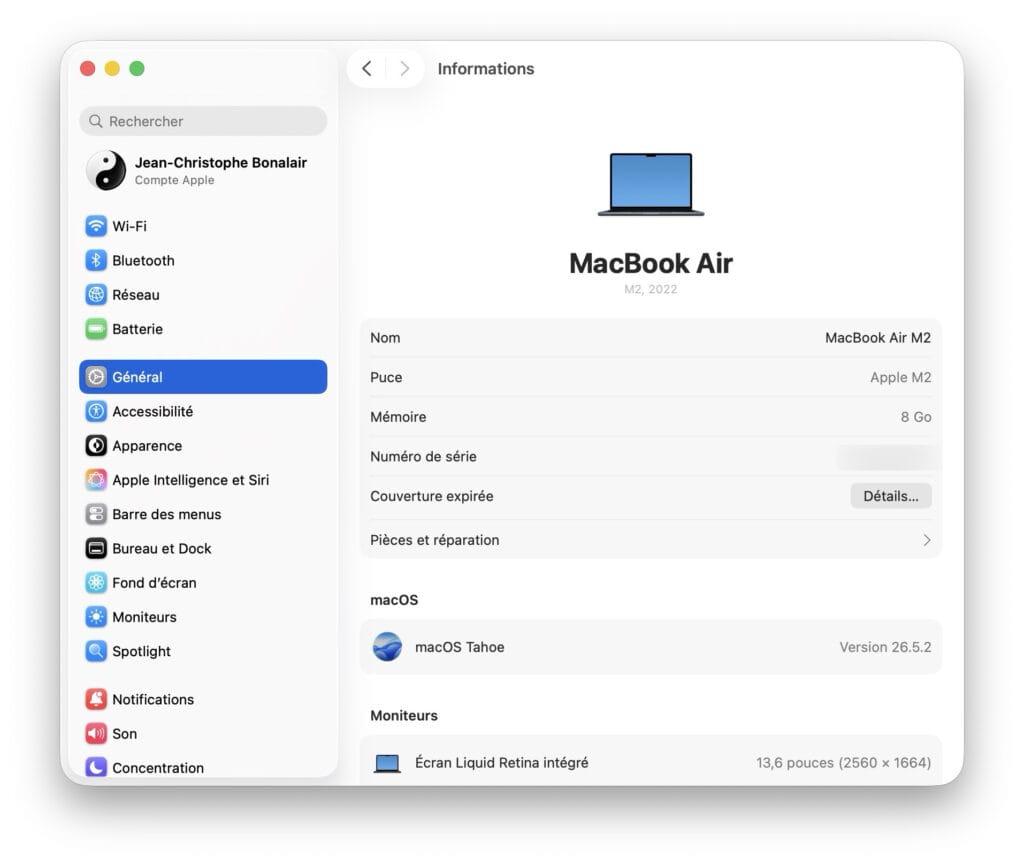Image resolution: width=1024 pixels, height=865 pixels.
Task: Click the Accessibilité icon
Action: click(96, 411)
